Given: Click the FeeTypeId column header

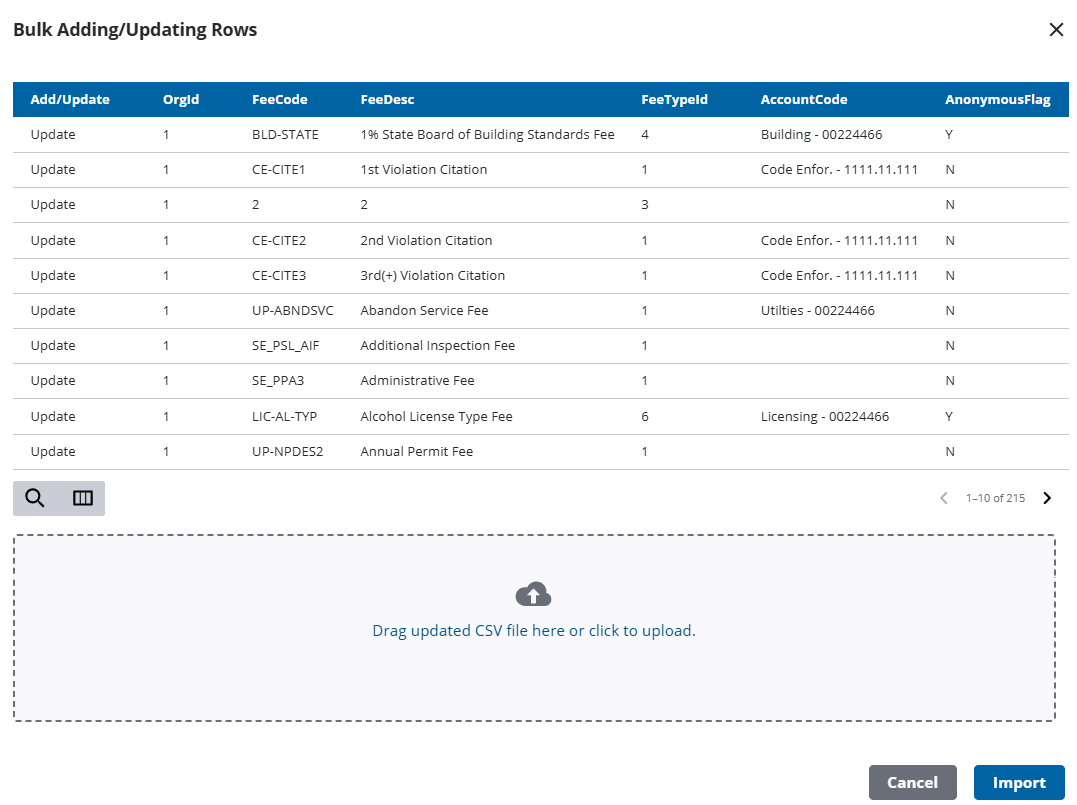Looking at the screenshot, I should coord(674,100).
